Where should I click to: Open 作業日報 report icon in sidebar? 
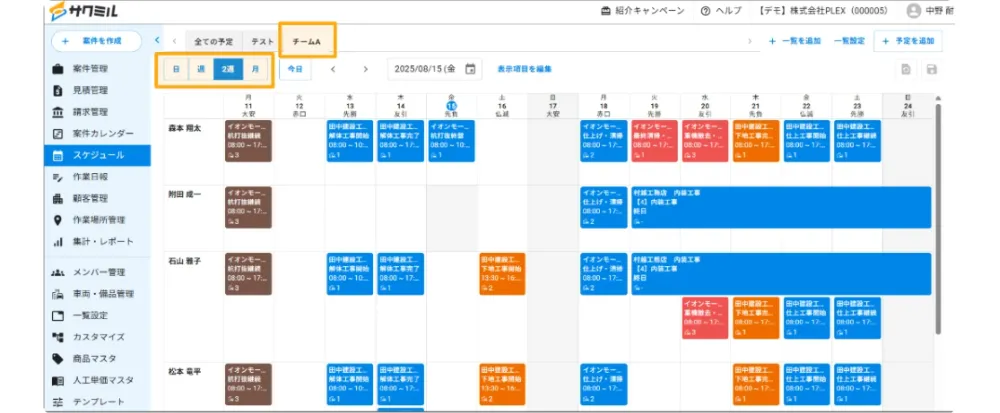(58, 177)
